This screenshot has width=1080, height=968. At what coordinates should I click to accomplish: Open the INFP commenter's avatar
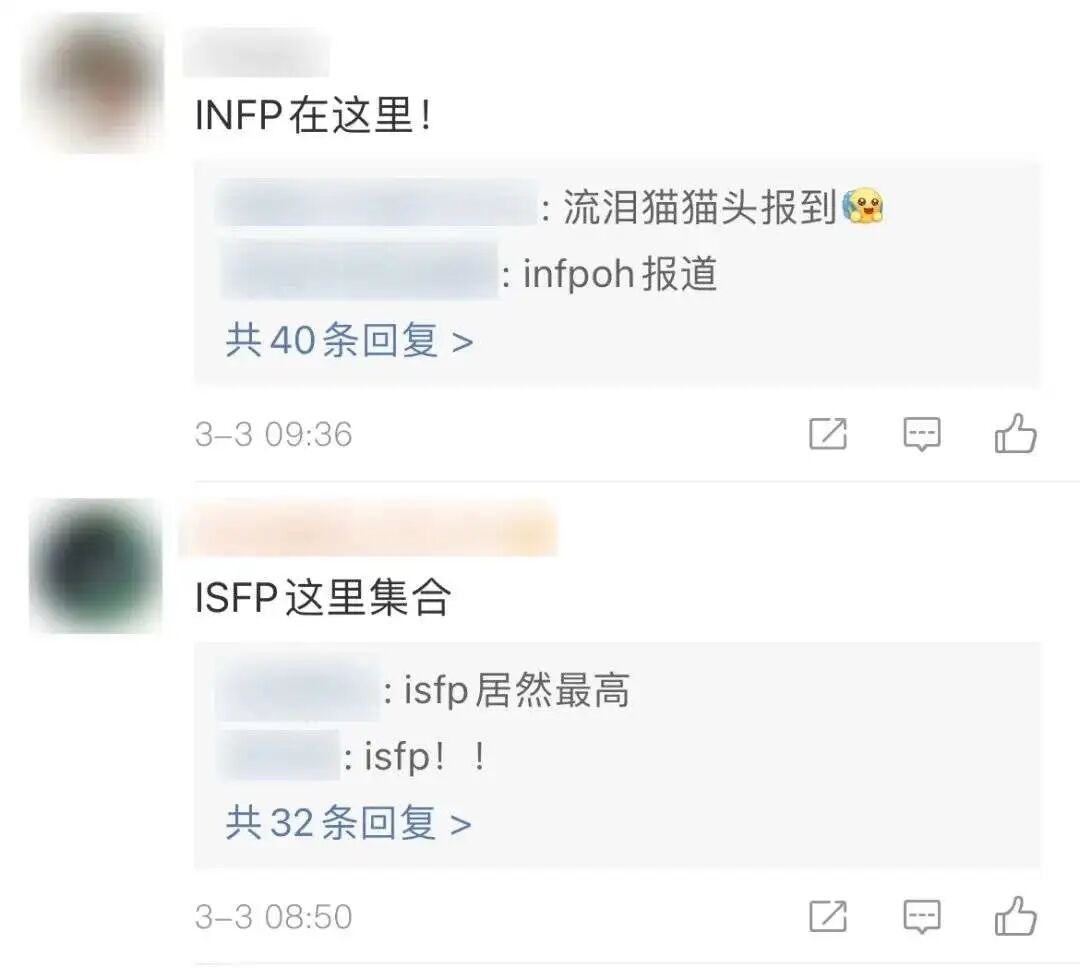94,83
